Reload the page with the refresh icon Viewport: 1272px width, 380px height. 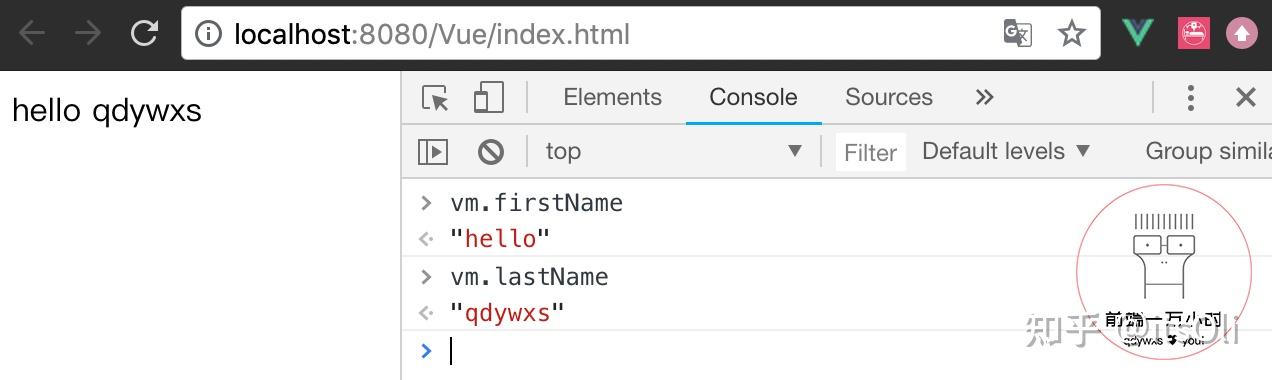tap(145, 34)
